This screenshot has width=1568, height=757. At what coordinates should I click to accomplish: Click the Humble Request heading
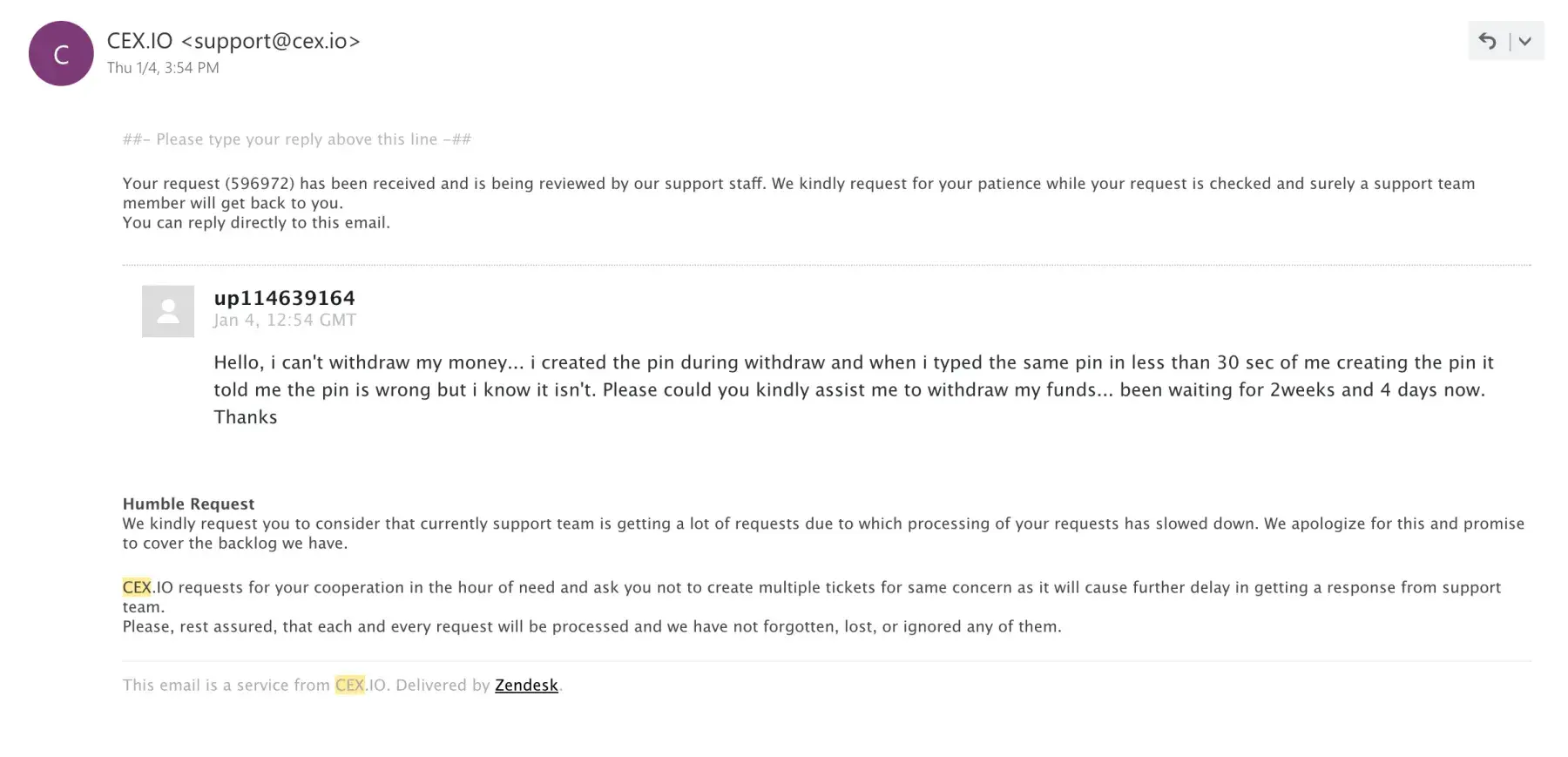(188, 504)
